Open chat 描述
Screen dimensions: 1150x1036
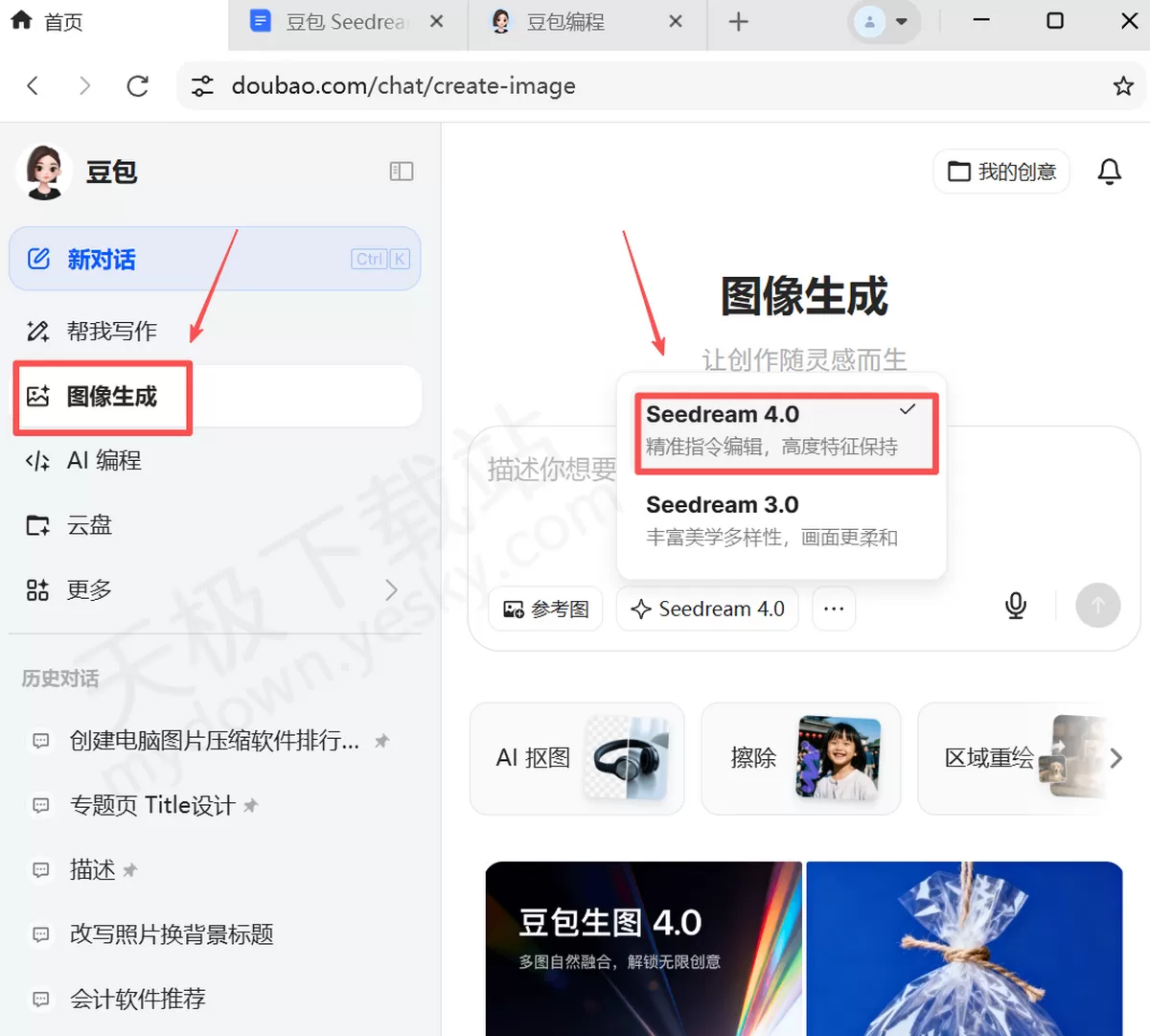(215, 870)
